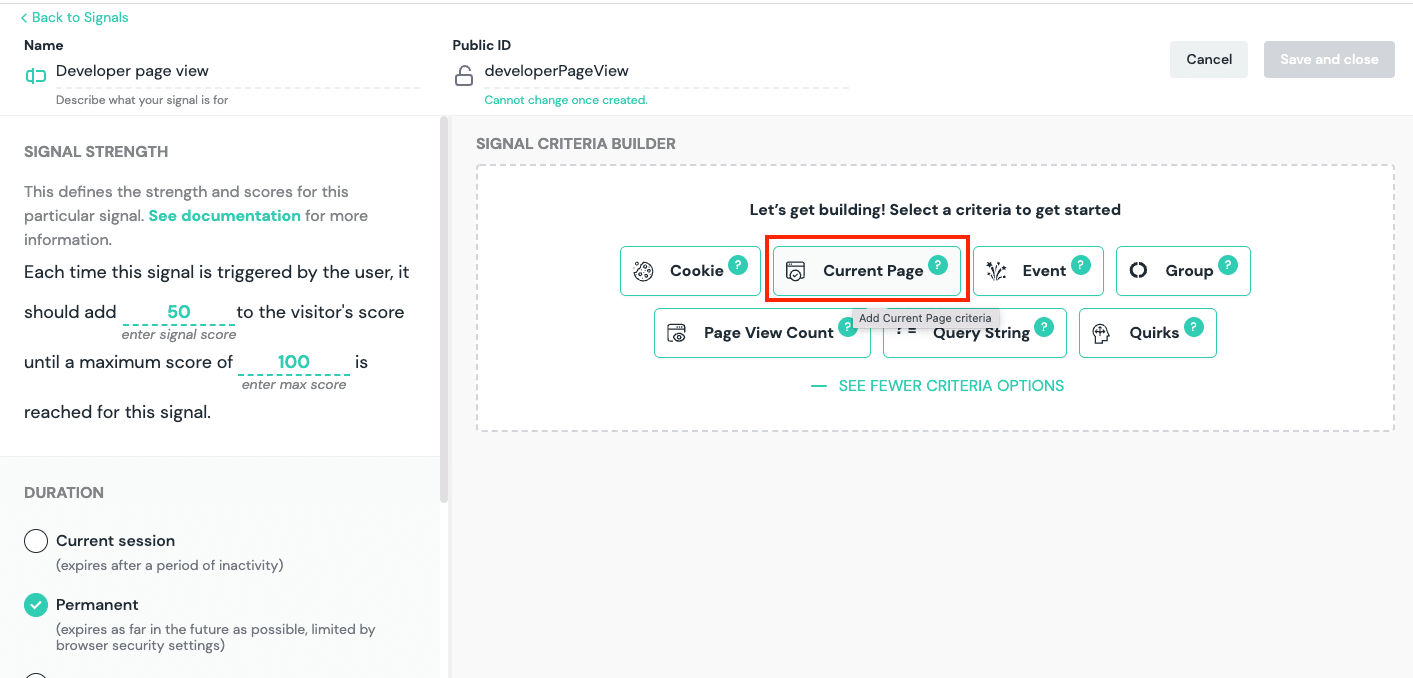Click the signal icon beside the Name field
1413x678 pixels.
[36, 76]
